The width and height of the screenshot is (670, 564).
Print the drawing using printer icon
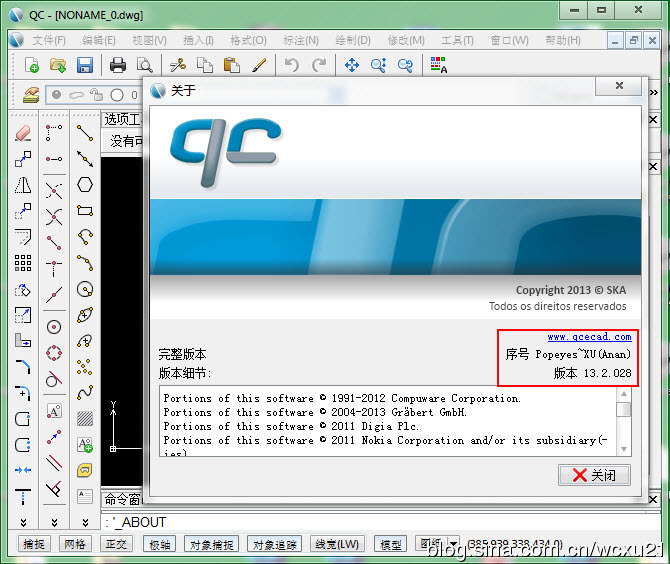(x=118, y=65)
